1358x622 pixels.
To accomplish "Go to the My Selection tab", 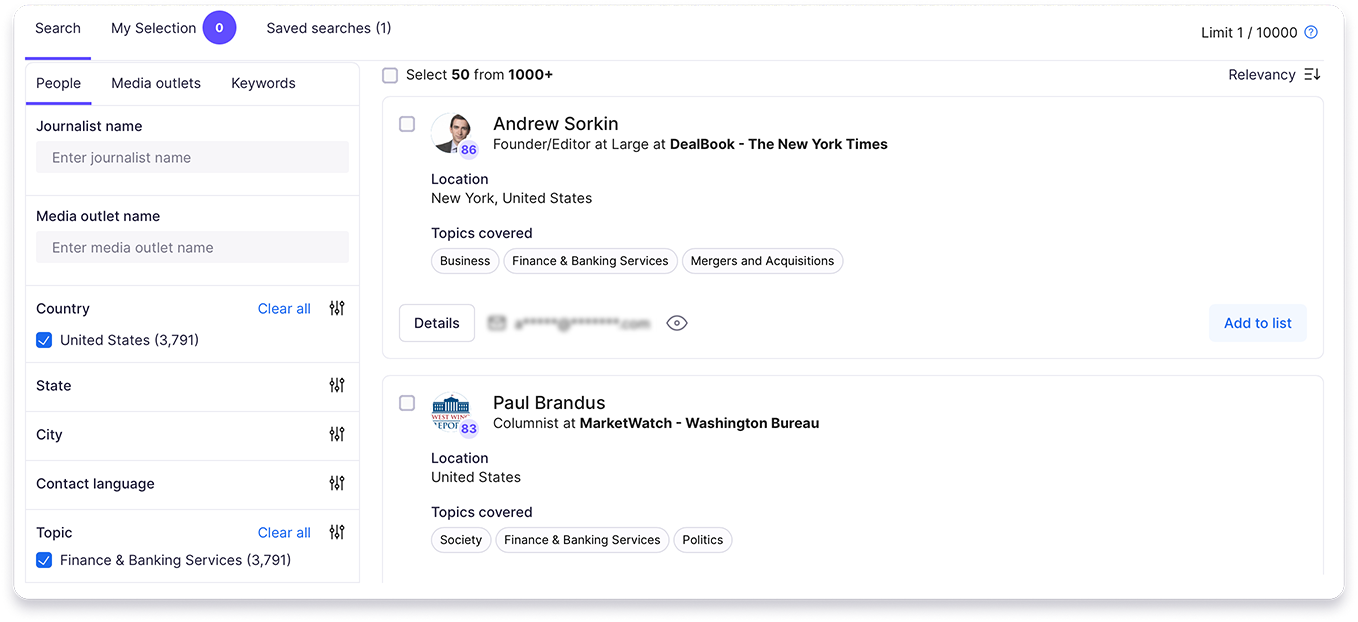I will click(153, 28).
